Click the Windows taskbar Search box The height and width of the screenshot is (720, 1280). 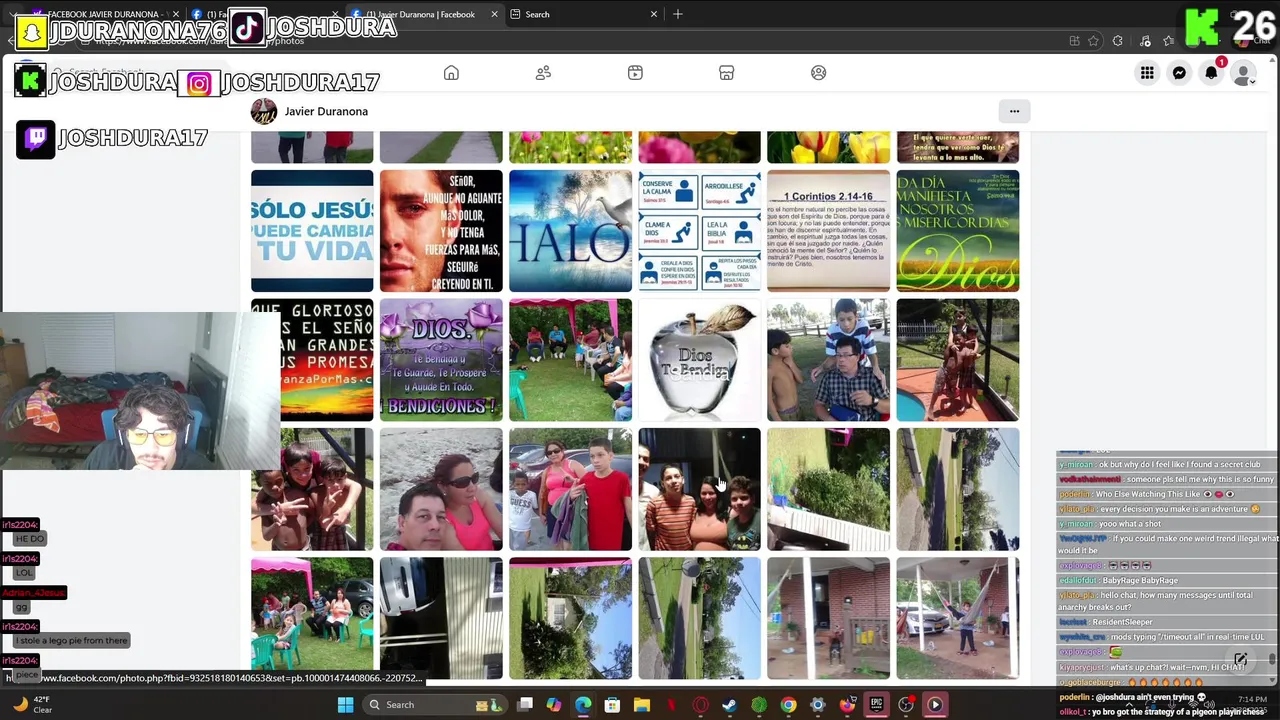435,704
